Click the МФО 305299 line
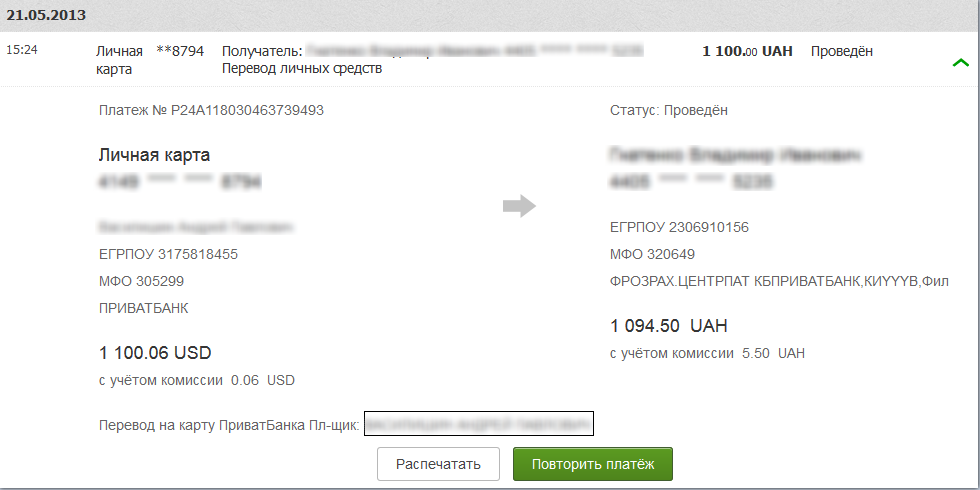The width and height of the screenshot is (980, 490). [141, 281]
